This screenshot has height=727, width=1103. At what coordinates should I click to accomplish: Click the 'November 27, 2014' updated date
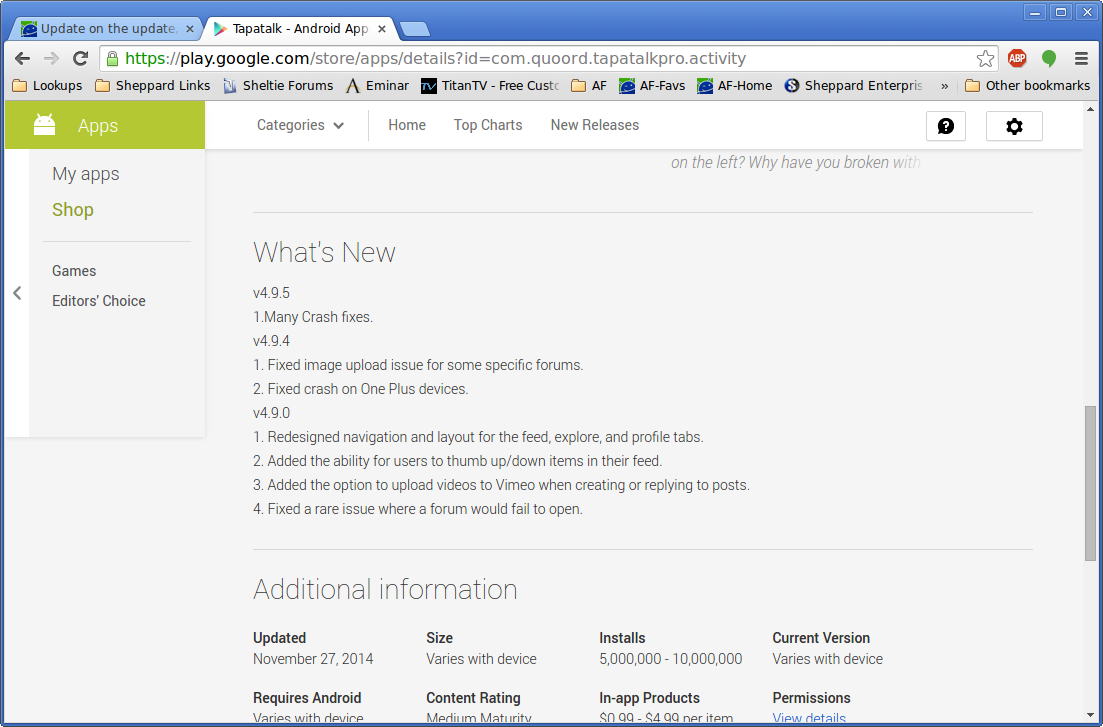click(313, 659)
